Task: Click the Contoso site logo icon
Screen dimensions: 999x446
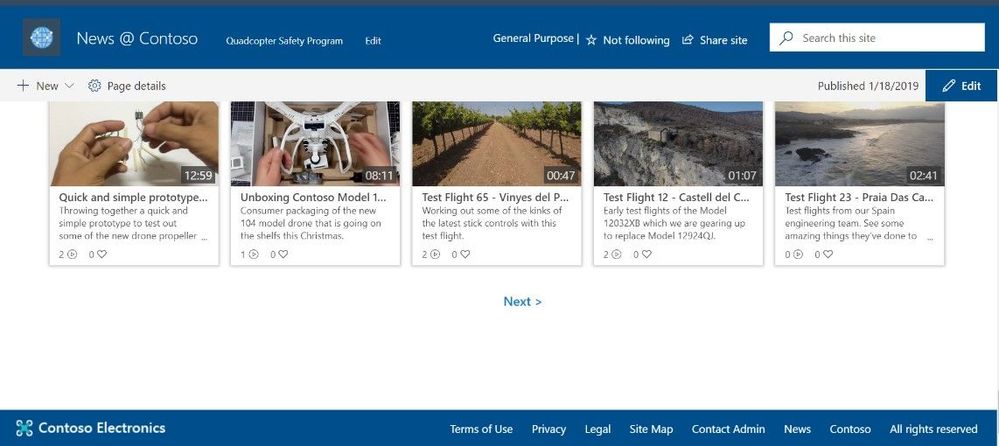Action: pos(41,38)
